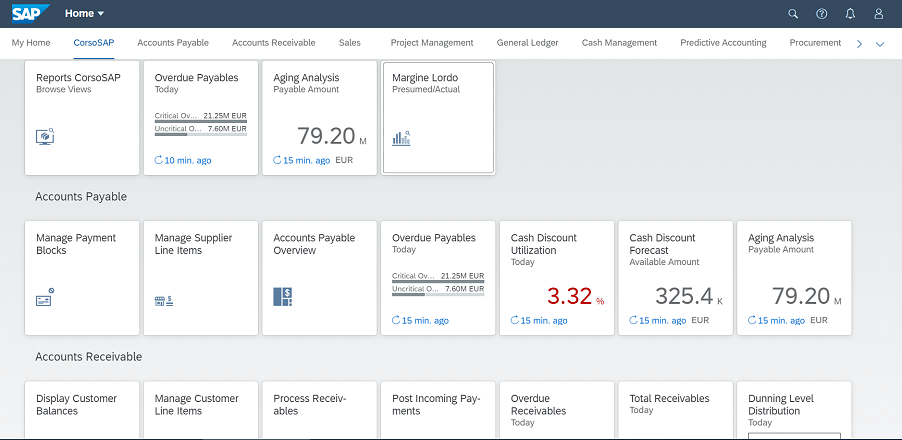The height and width of the screenshot is (440, 902).
Task: Click Accounts Payable Uncritical Overdue bar
Action: (438, 294)
